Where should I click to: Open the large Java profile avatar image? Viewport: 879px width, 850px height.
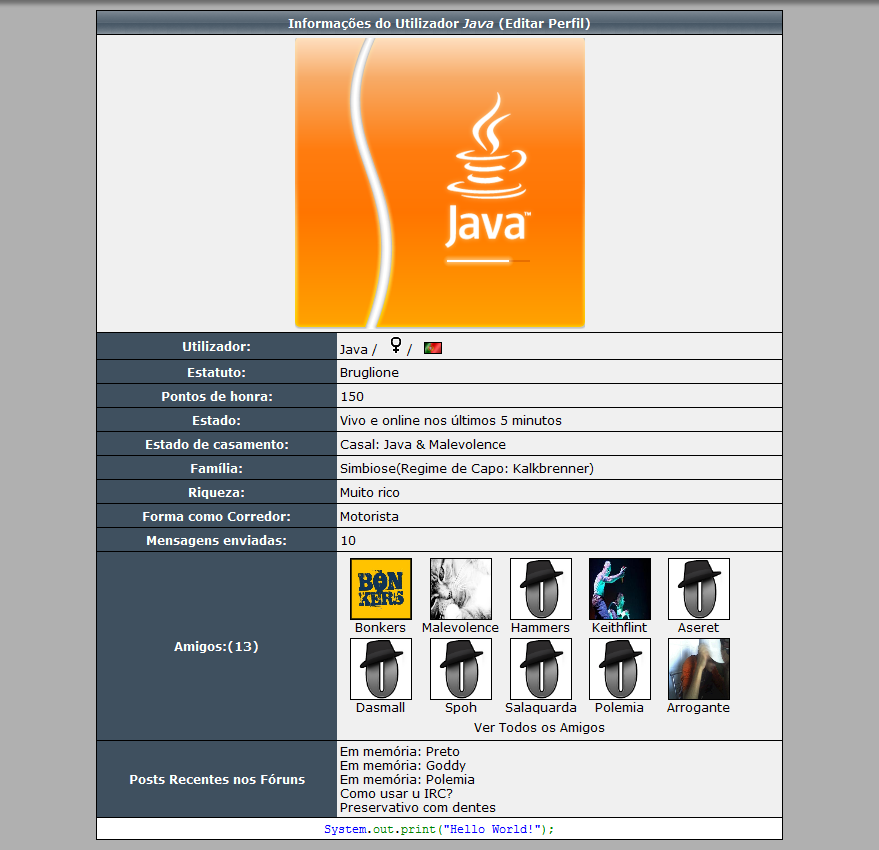(440, 183)
